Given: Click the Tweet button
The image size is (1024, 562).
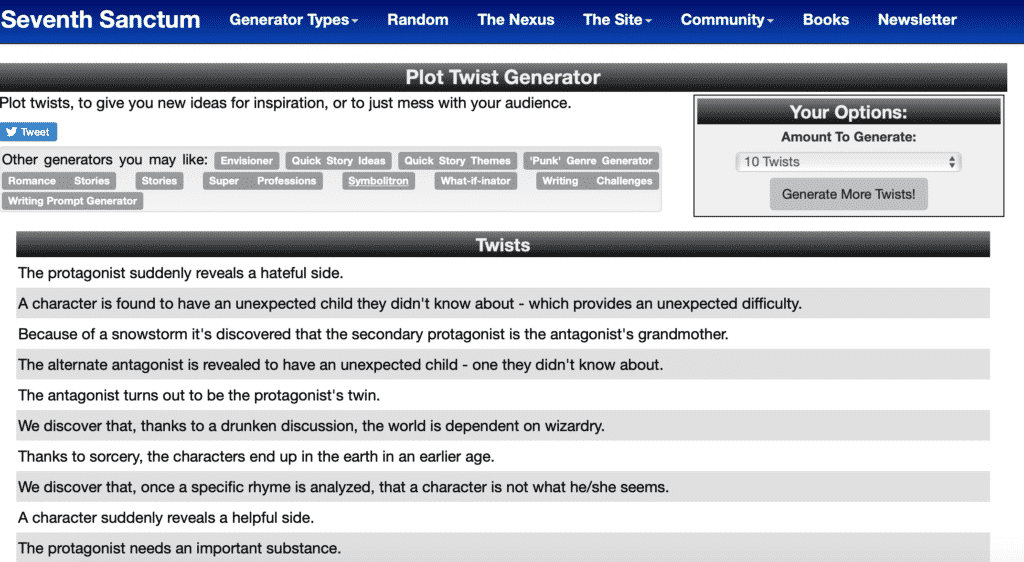Looking at the screenshot, I should tap(29, 132).
